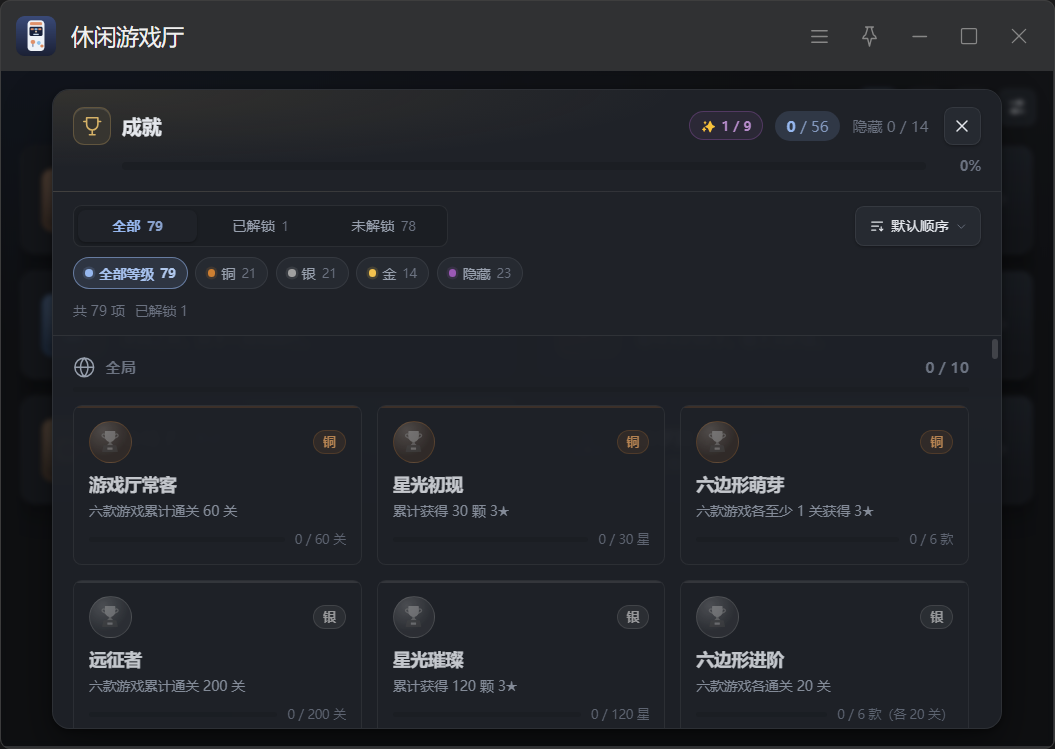Click trophy icon on 游戏厅常客 card
Screen dimensions: 1055x749
(110, 441)
